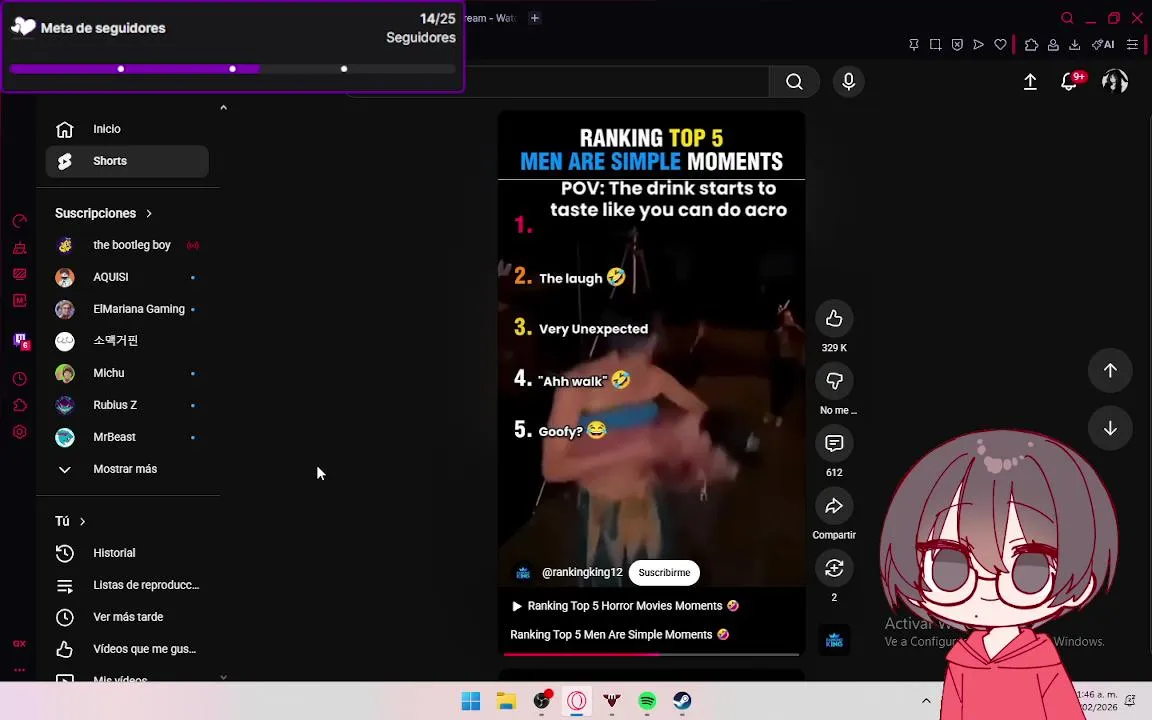Open the @rankingking12 channel link
The height and width of the screenshot is (720, 1152).
tap(582, 572)
